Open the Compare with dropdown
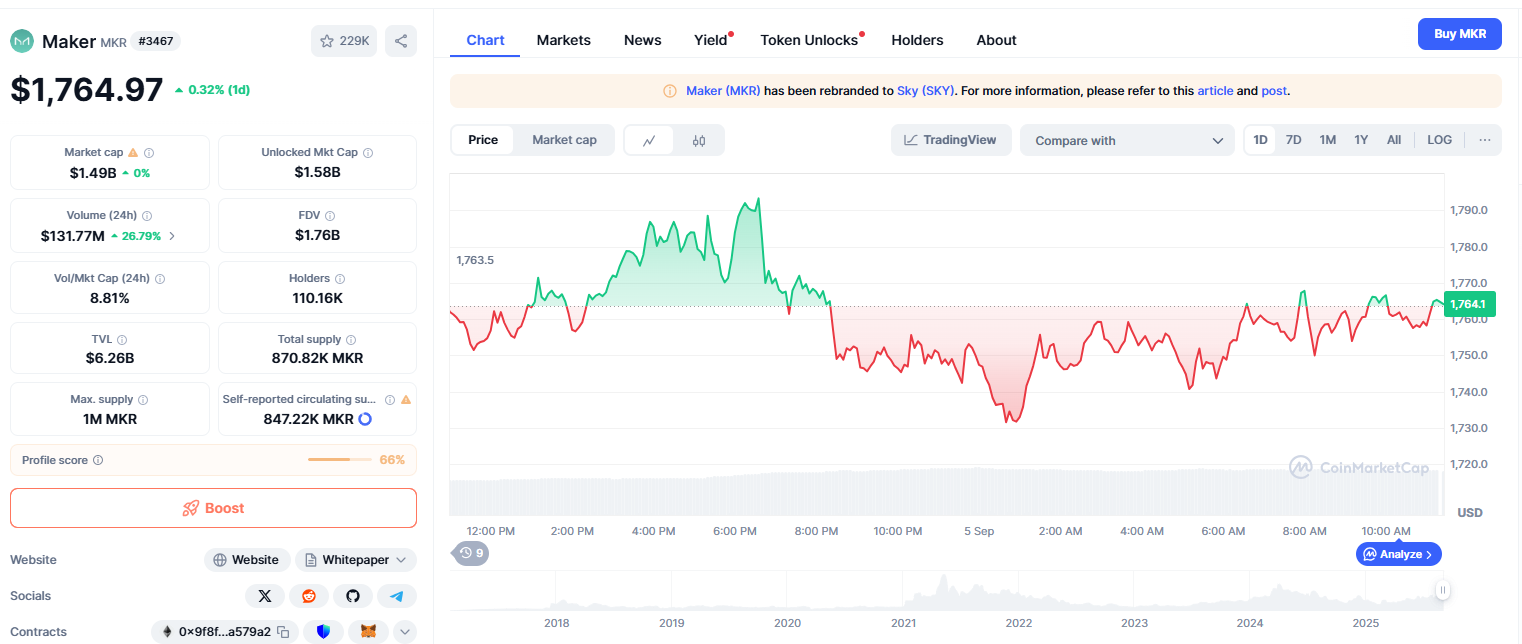Image resolution: width=1522 pixels, height=644 pixels. coord(1128,141)
